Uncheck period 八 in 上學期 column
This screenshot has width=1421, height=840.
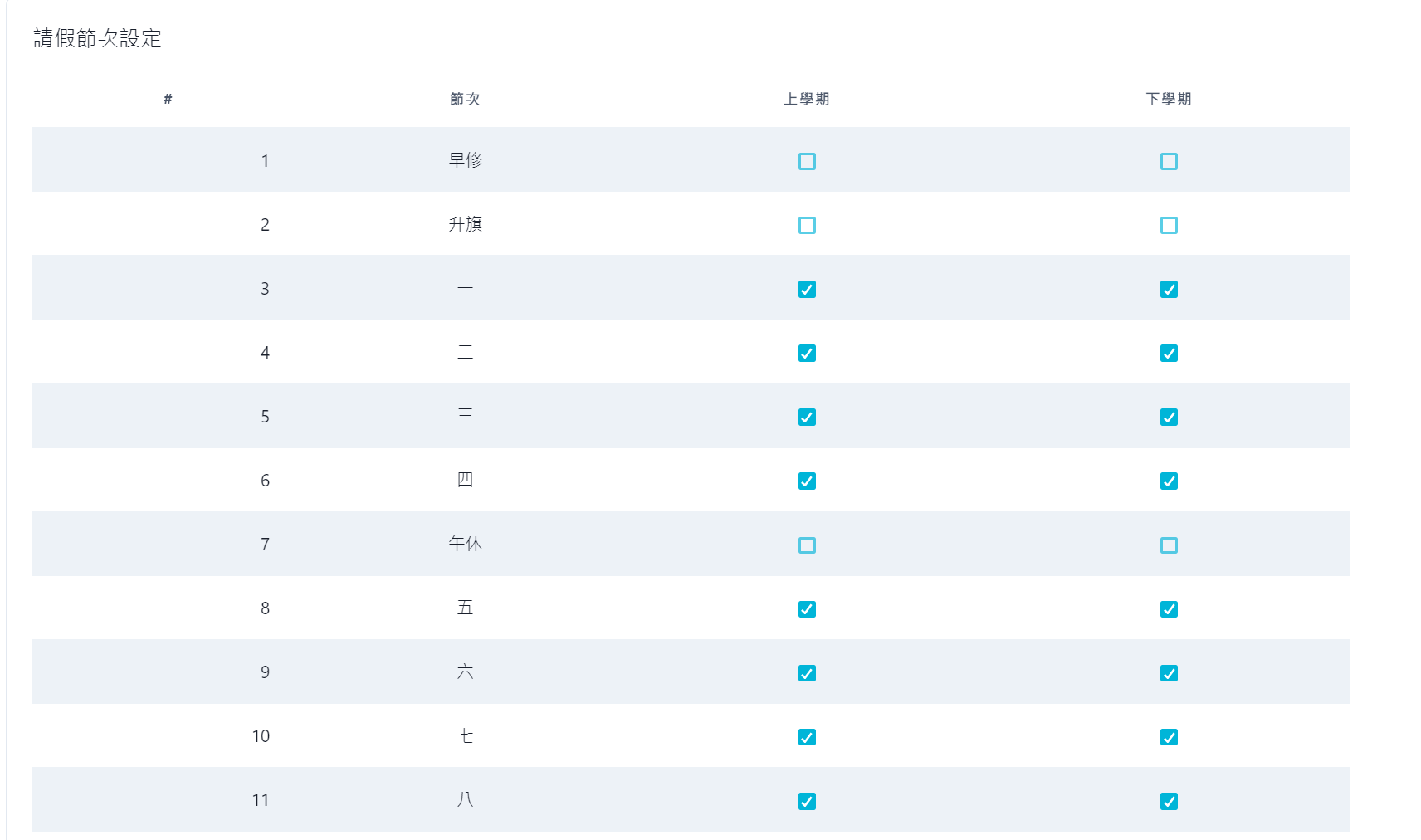coord(807,800)
